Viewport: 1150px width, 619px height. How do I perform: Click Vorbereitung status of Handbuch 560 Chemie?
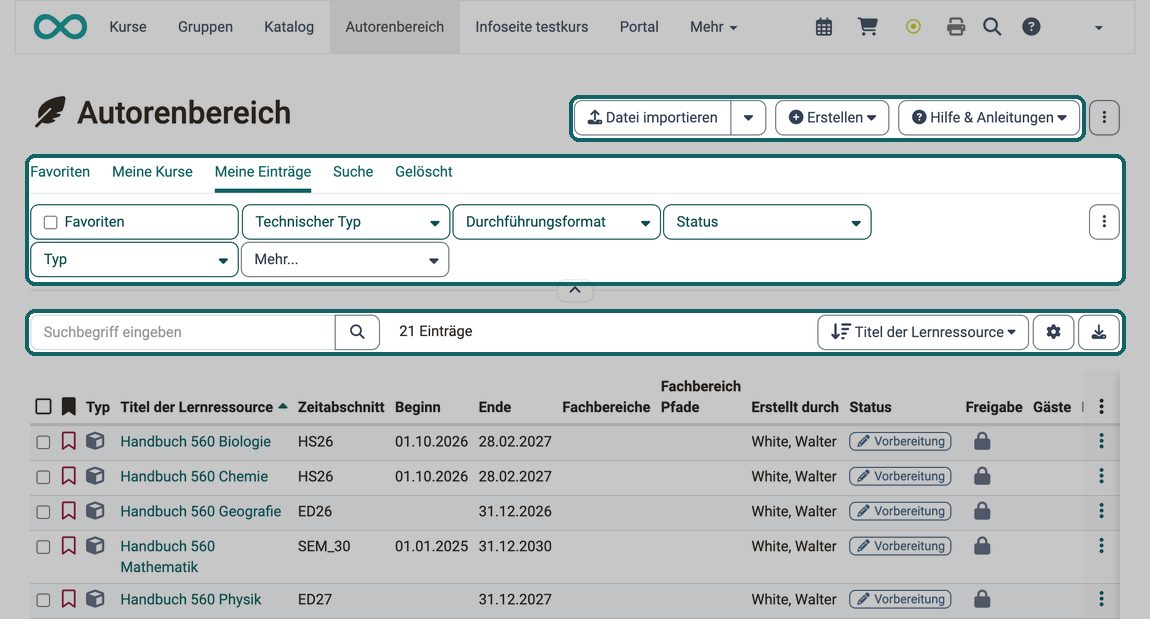(901, 476)
